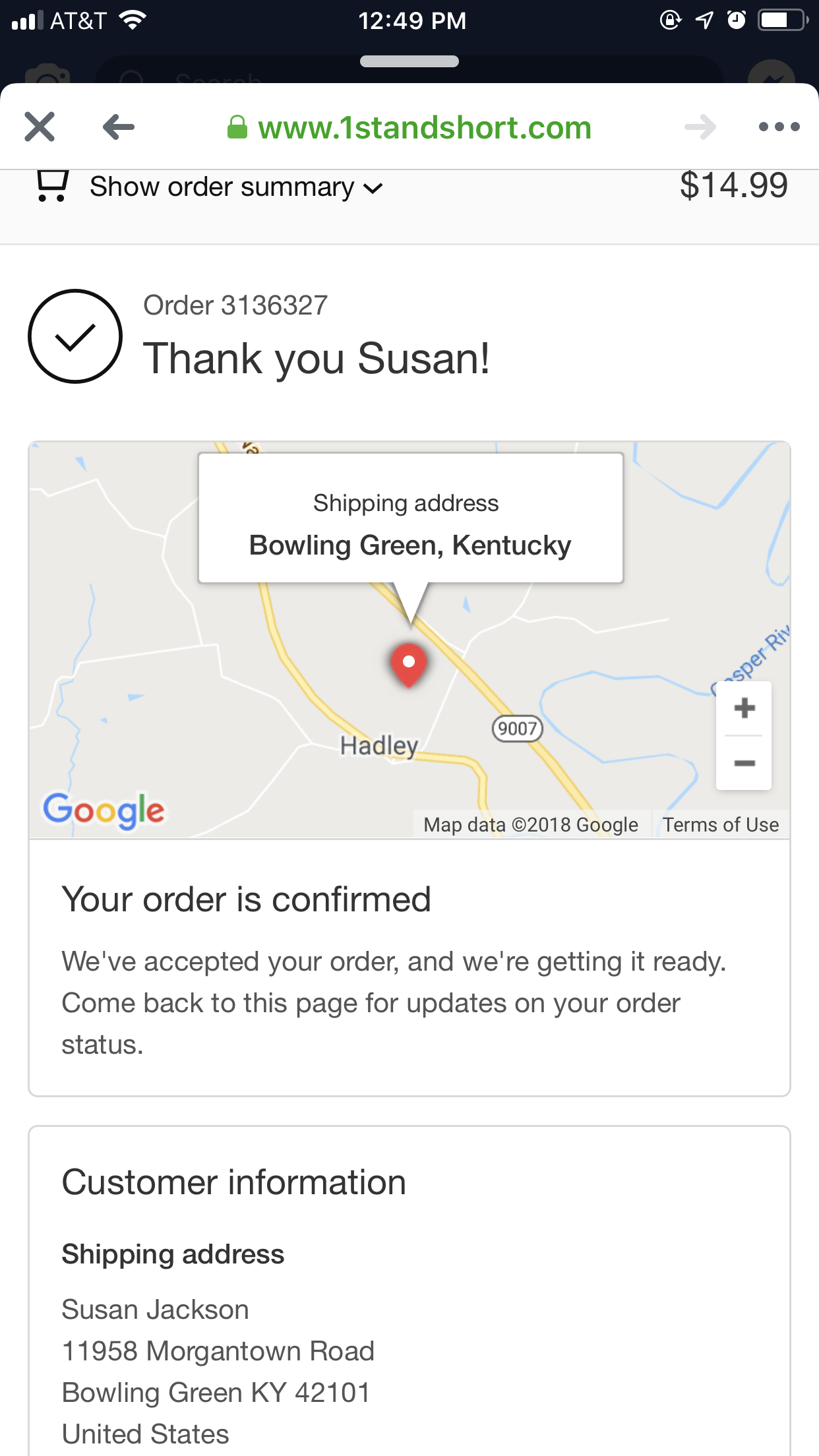Screen dimensions: 819x1456
Task: Tap the Bowling Green, Kentucky shipping popup
Action: pyautogui.click(x=411, y=518)
